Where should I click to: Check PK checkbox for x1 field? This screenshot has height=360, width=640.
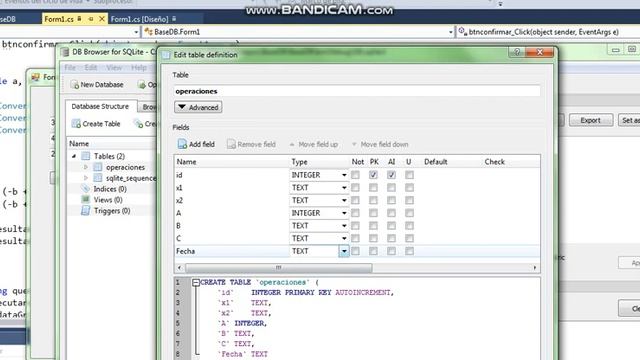(x=373, y=188)
